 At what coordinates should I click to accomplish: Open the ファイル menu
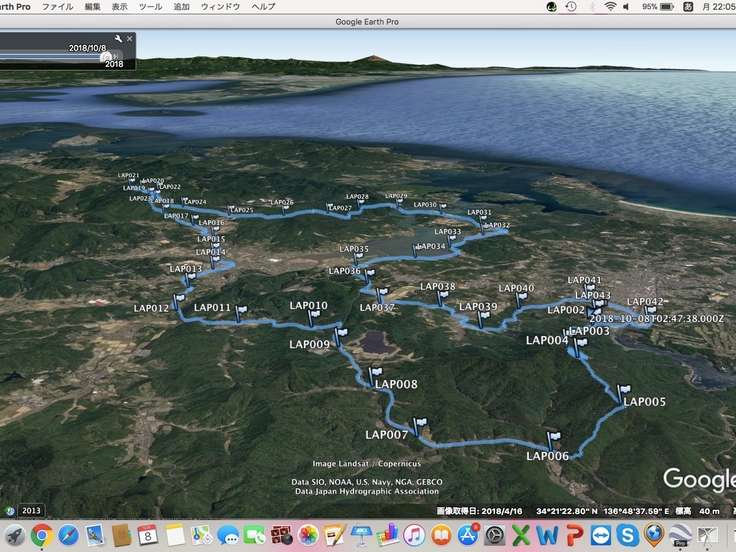(57, 6)
